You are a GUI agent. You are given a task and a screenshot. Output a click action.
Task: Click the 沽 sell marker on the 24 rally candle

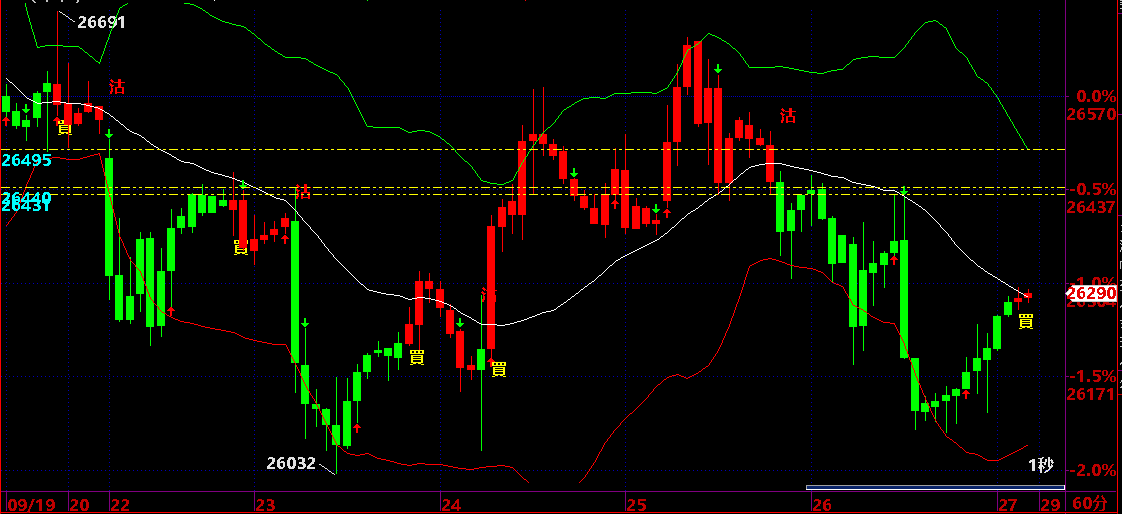point(489,295)
